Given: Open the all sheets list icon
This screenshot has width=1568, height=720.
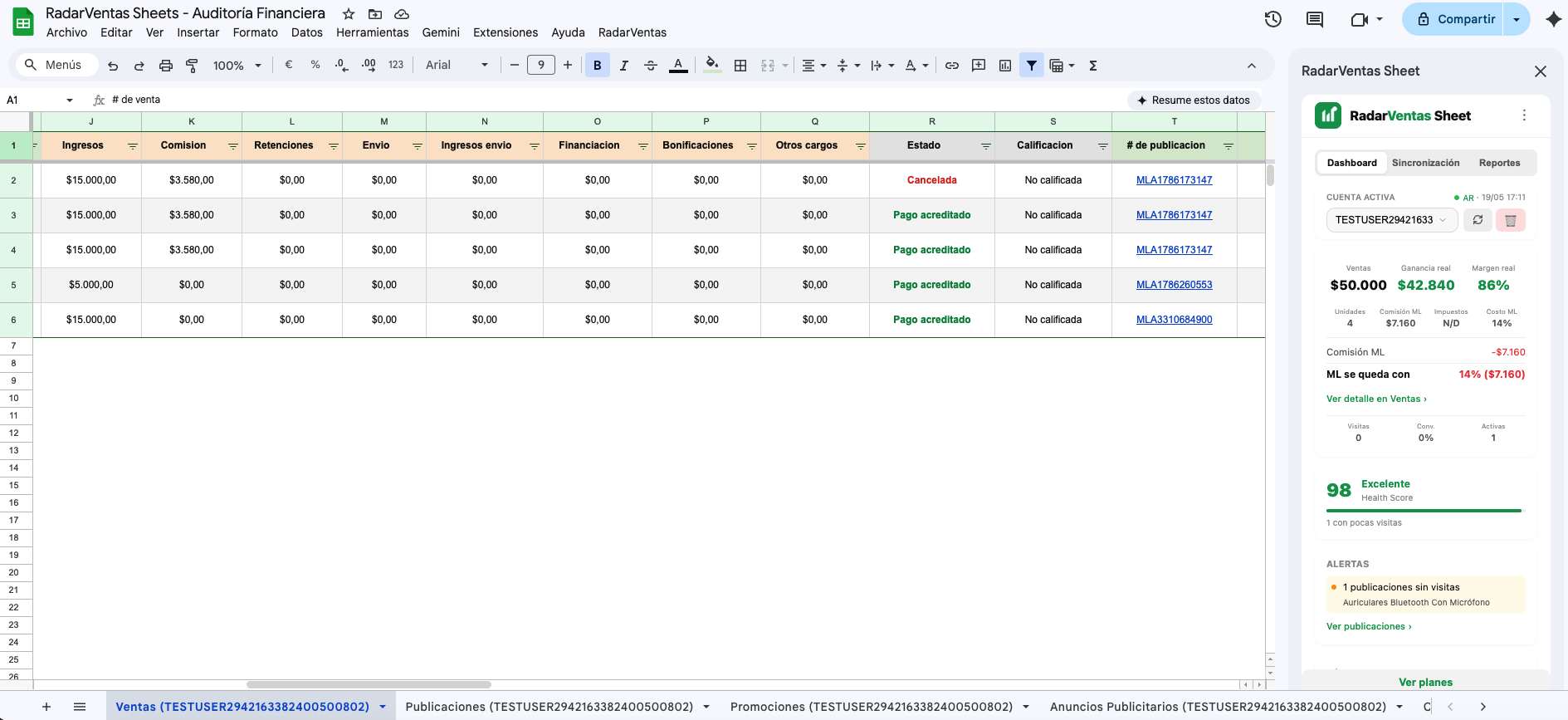Looking at the screenshot, I should (x=80, y=707).
